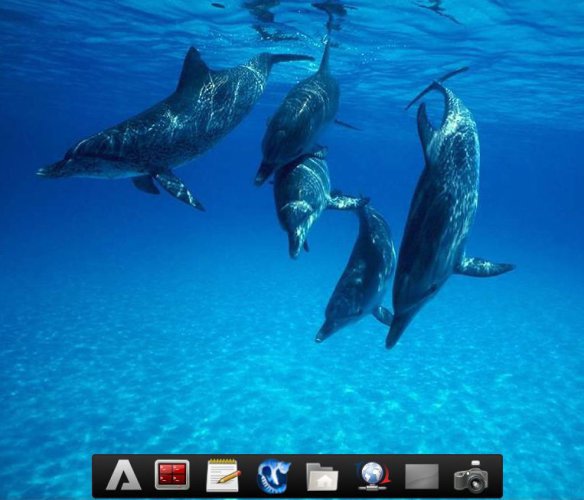
Task: Launch the blue cat web browser icon
Action: (274, 476)
